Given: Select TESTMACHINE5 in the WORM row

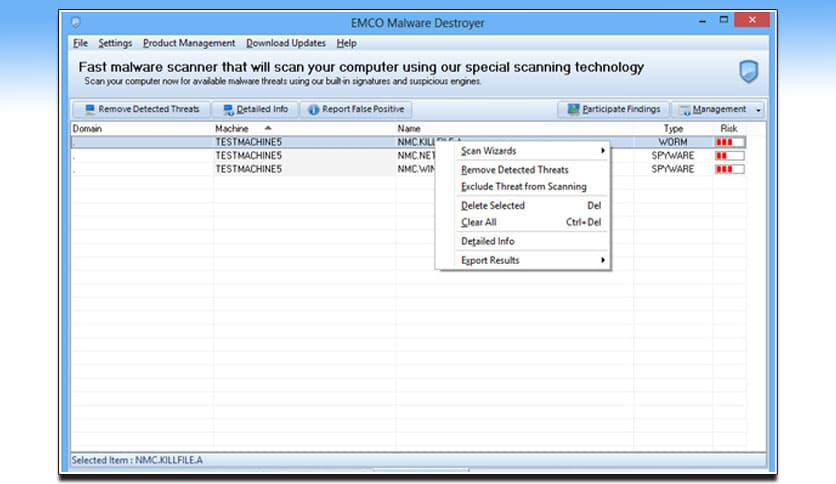Looking at the screenshot, I should point(248,142).
